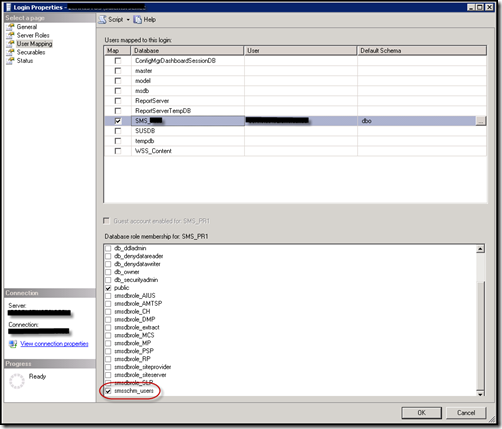Check the ReportServer map box
Image resolution: width=502 pixels, height=429 pixels.
[118, 101]
